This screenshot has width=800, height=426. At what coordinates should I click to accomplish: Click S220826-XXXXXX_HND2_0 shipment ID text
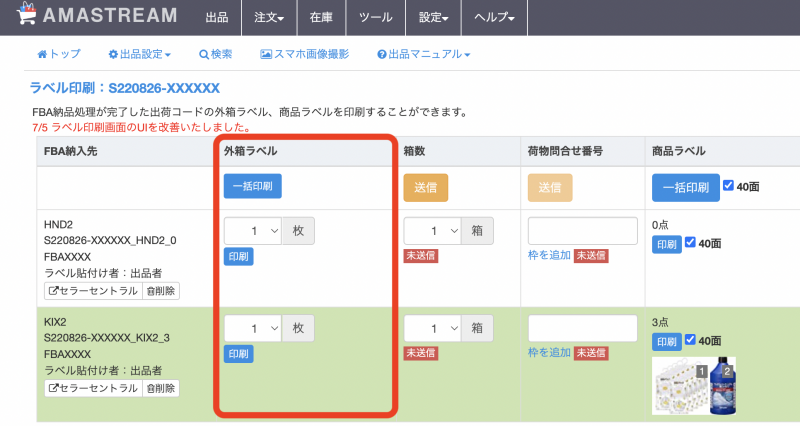(110, 240)
